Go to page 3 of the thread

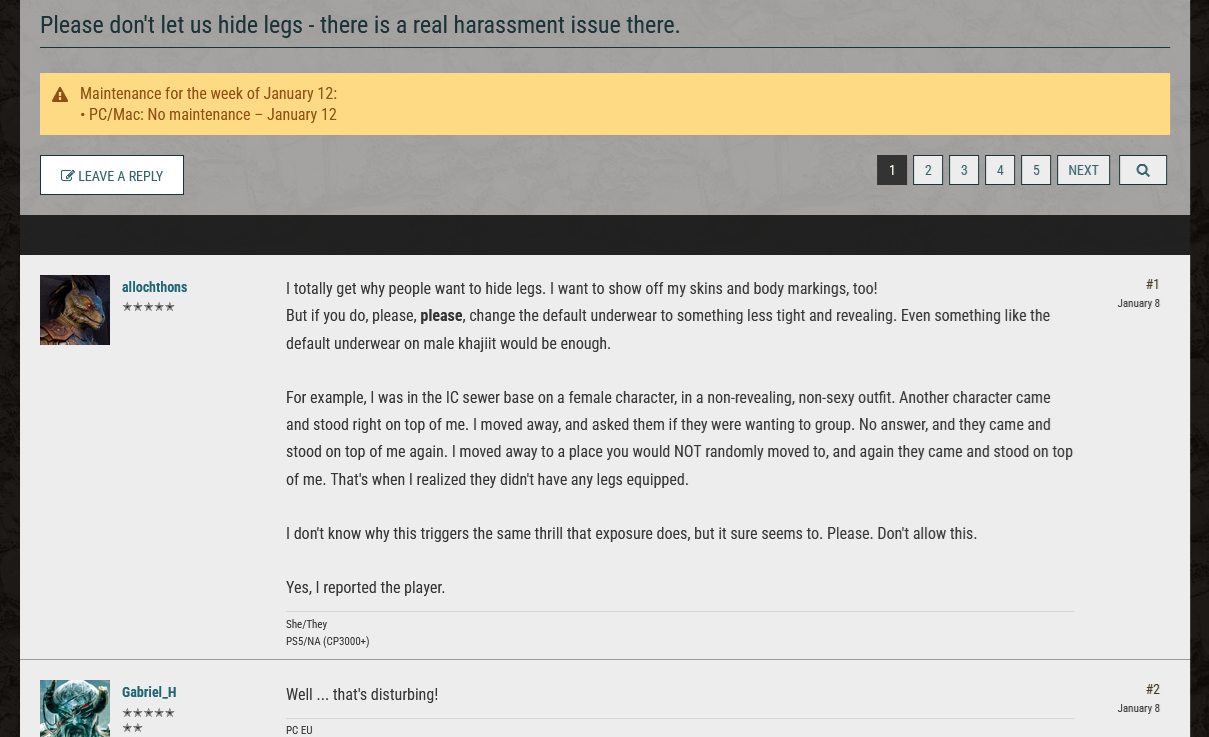(x=964, y=170)
